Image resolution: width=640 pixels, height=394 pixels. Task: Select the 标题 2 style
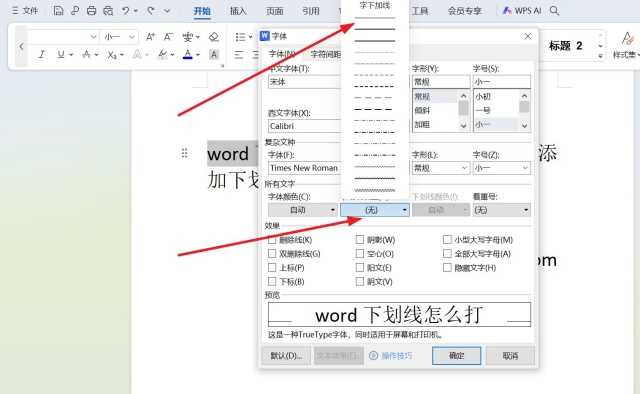[x=565, y=46]
